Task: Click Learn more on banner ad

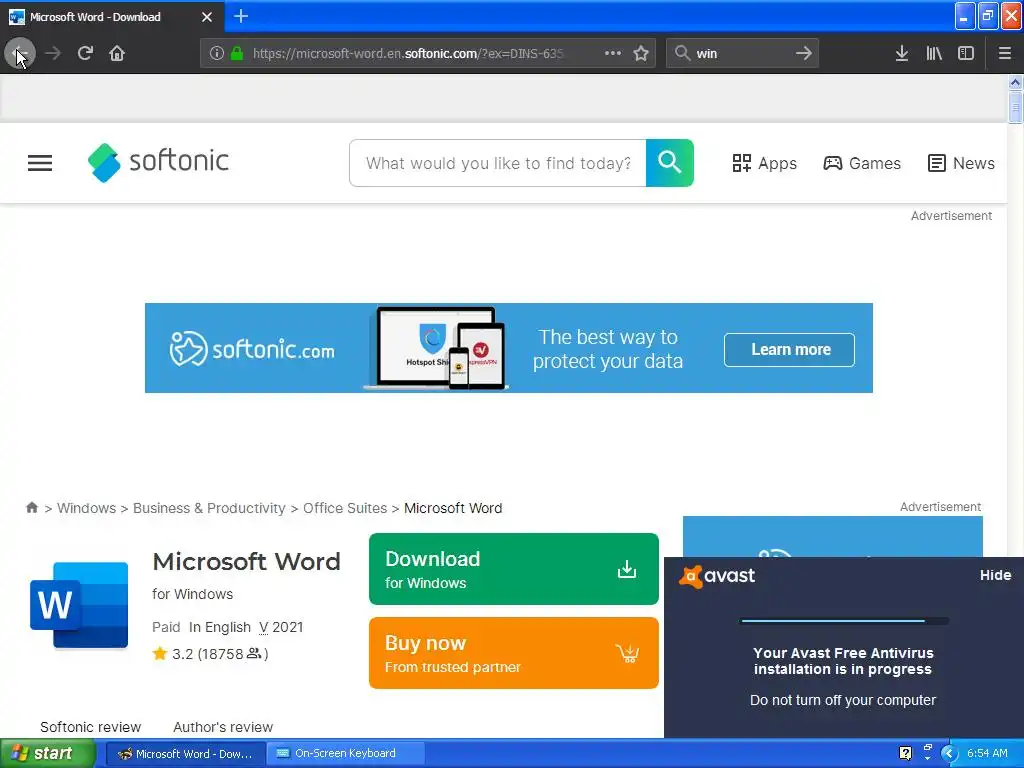Action: click(789, 350)
